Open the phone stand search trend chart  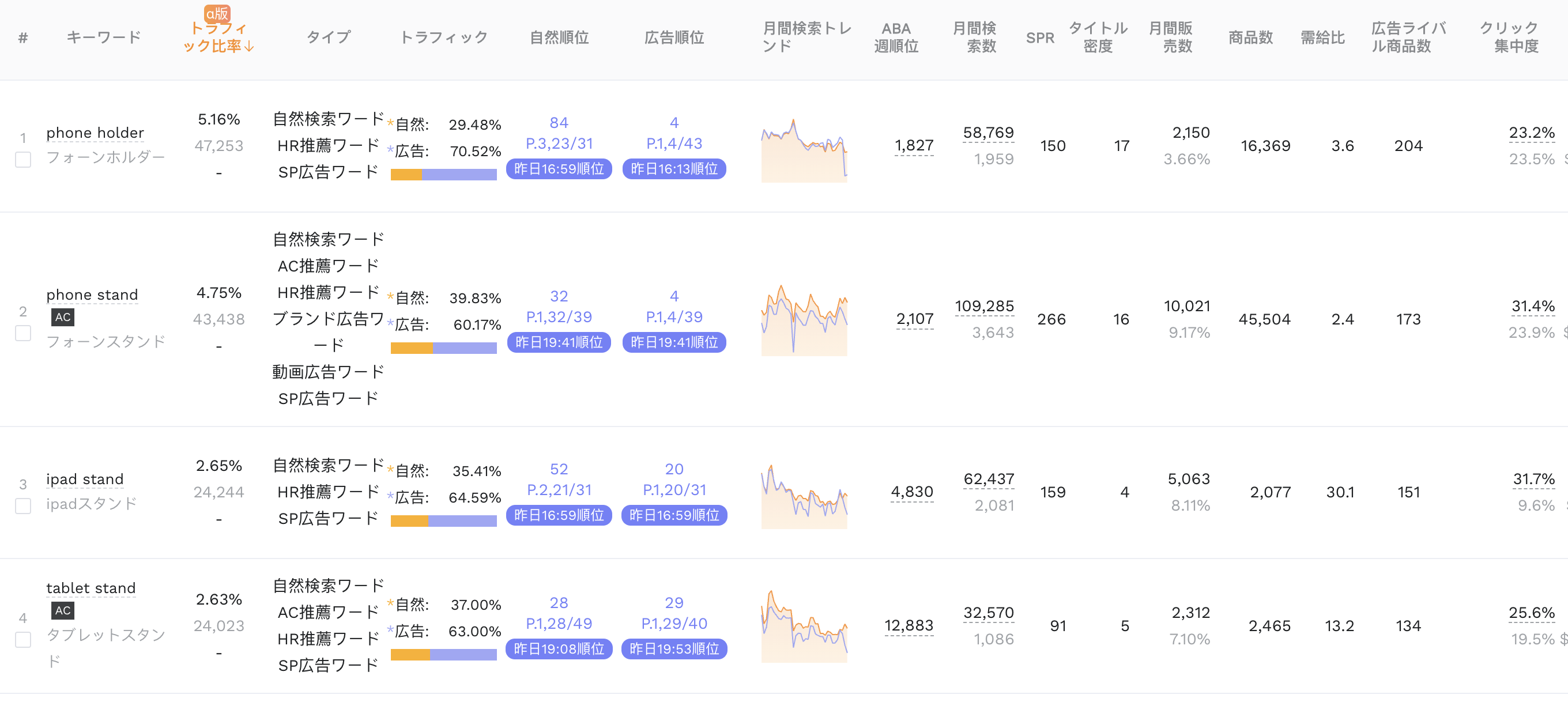tap(804, 320)
